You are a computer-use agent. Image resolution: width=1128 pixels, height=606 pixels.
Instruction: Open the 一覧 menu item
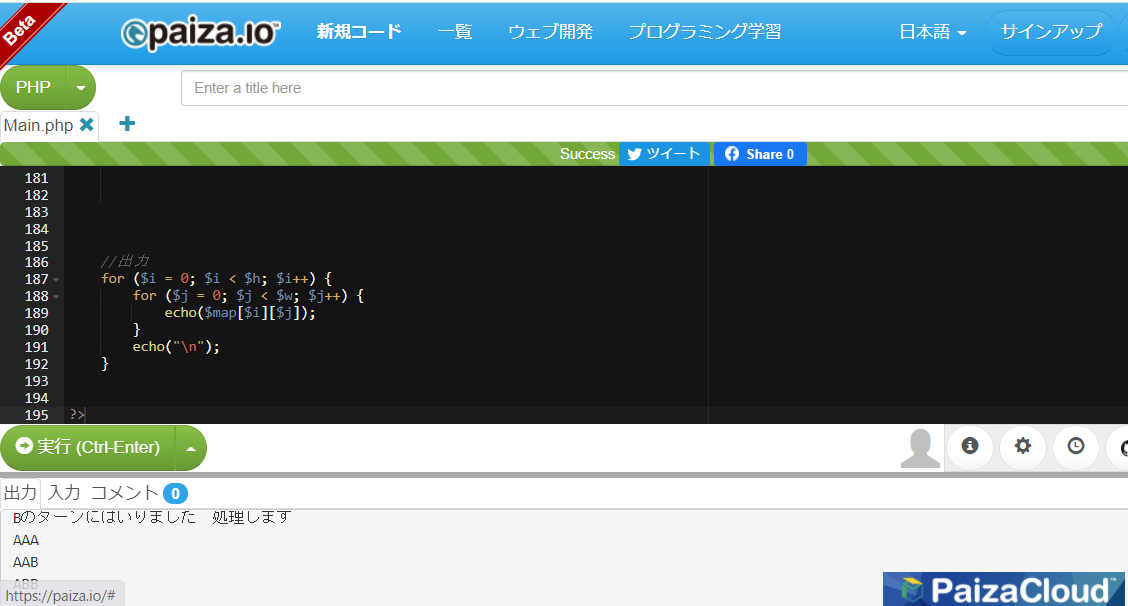[x=455, y=32]
